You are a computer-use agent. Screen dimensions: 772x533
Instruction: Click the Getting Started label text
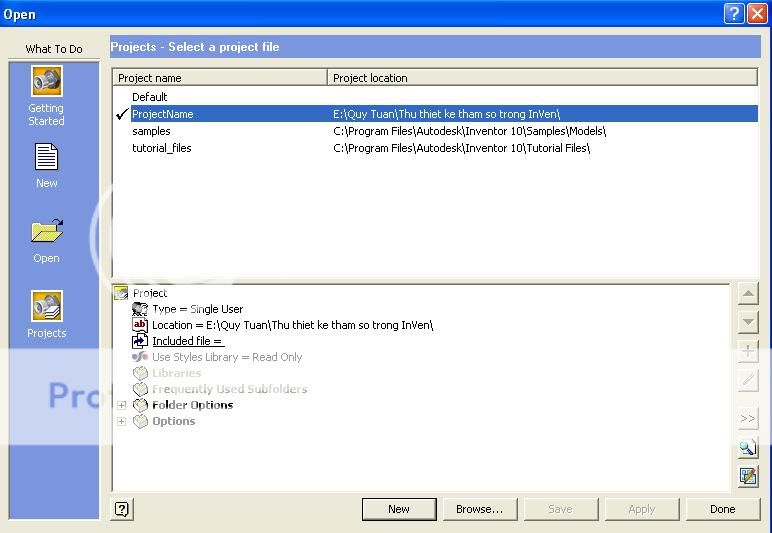point(46,114)
